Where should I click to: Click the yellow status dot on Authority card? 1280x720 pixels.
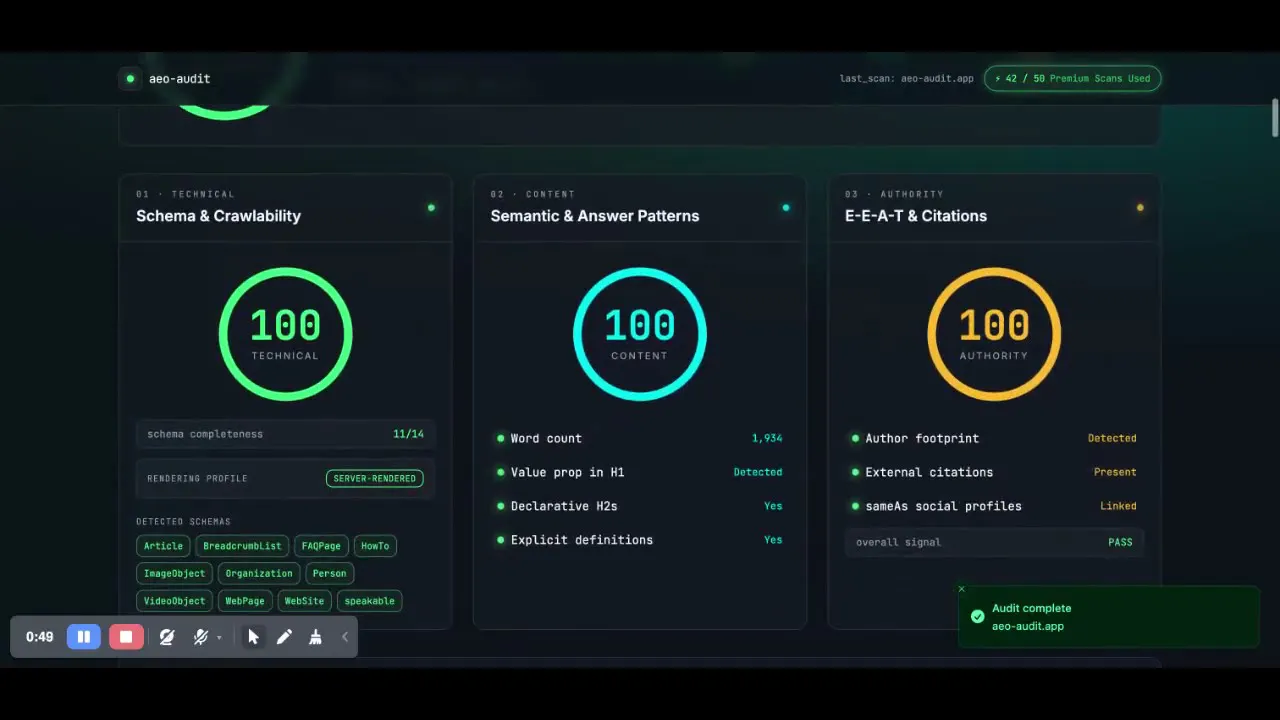(1140, 208)
